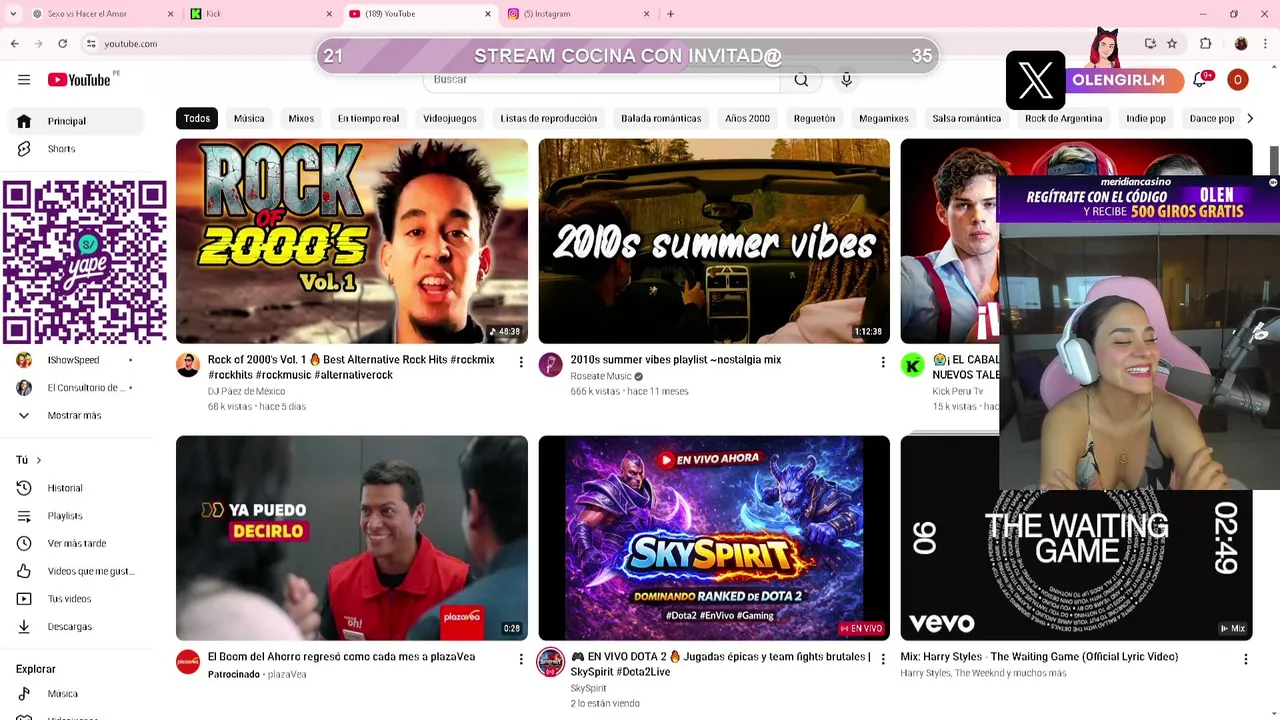Open EN VIVO DOTA 2 stream title

[720, 664]
